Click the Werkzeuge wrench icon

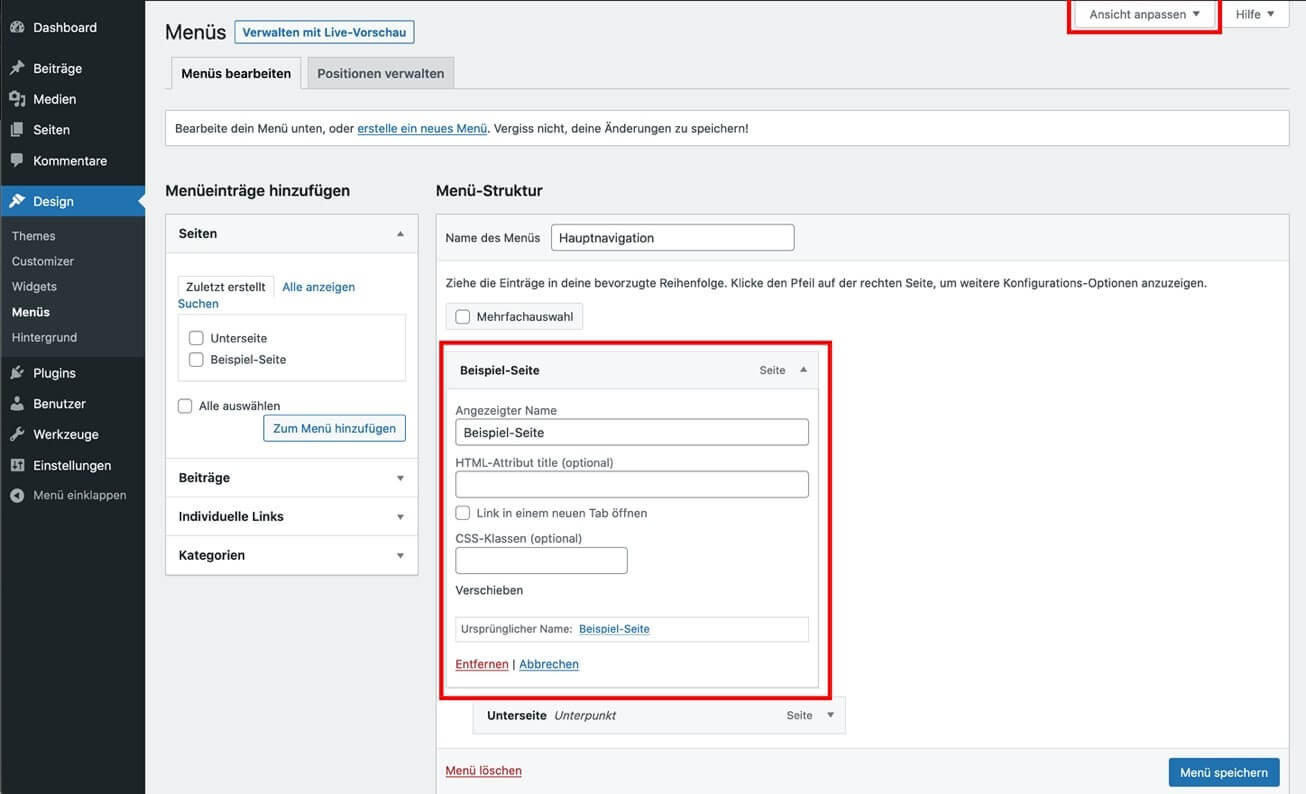[17, 435]
